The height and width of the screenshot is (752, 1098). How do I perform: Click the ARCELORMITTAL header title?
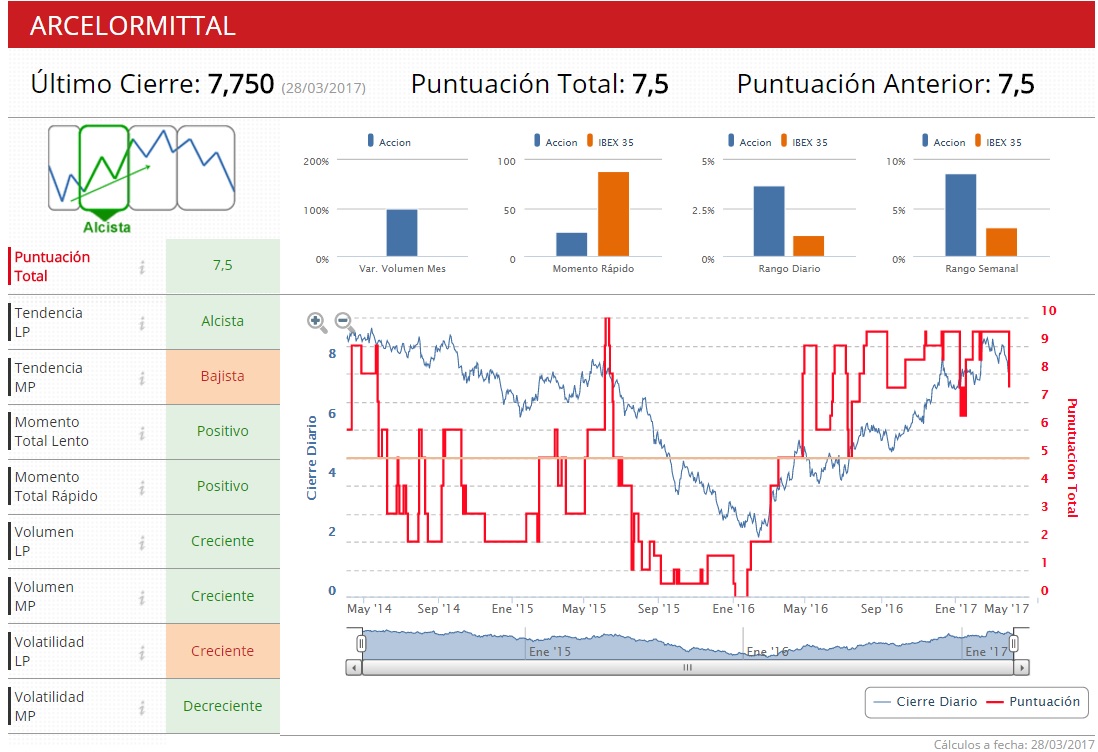[x=132, y=26]
